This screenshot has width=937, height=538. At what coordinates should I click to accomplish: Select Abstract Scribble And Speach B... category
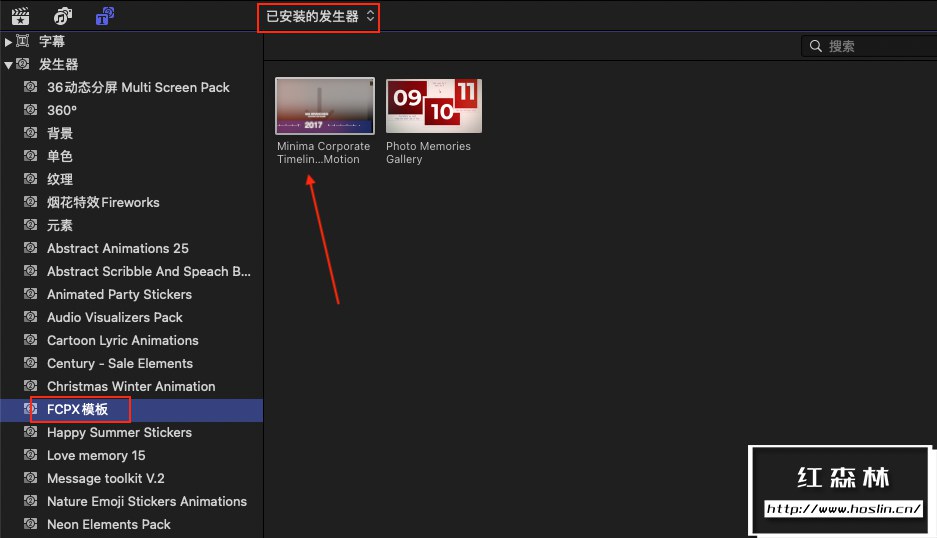click(149, 271)
